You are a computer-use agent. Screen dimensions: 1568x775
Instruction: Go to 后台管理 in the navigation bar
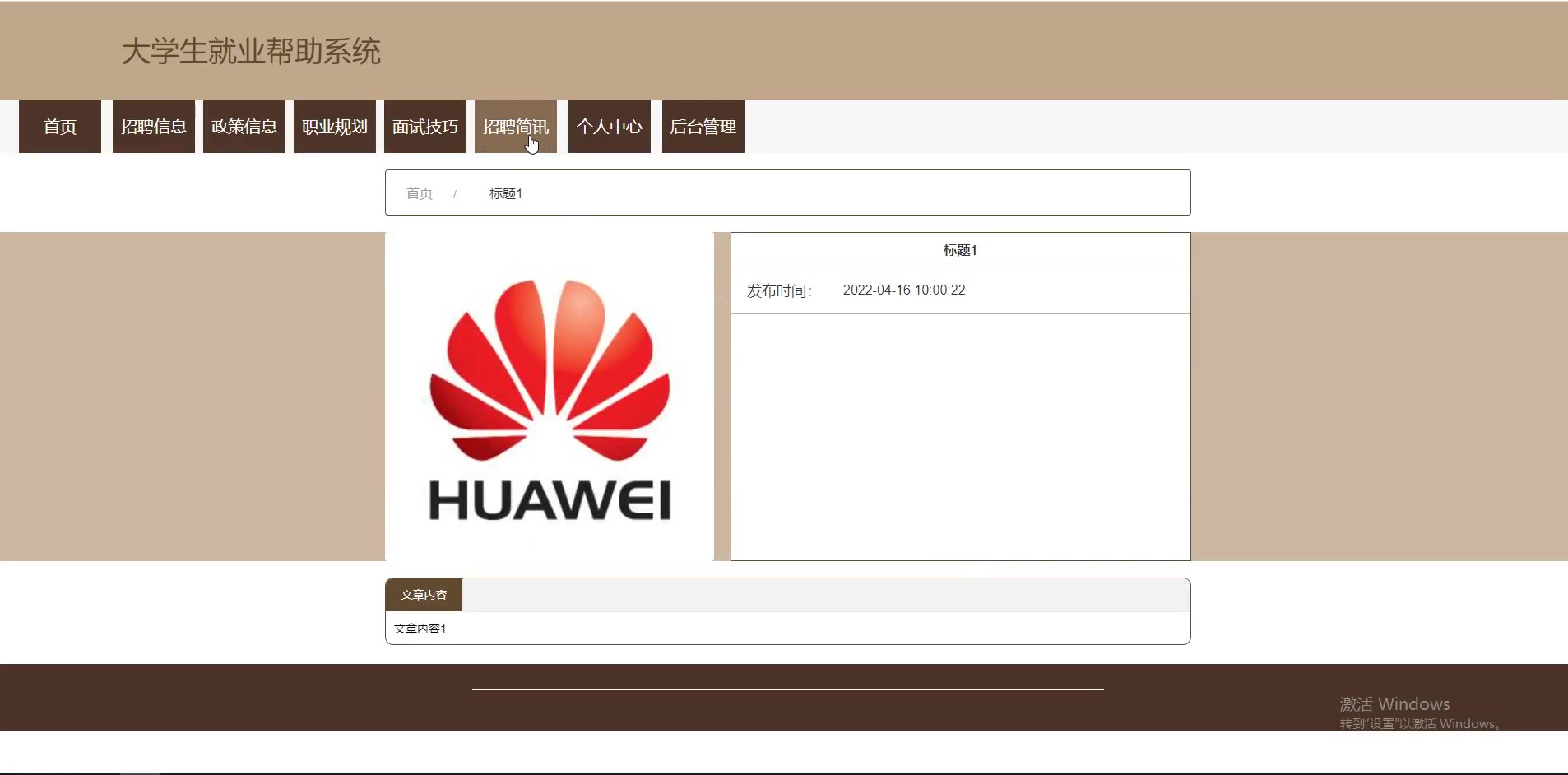[703, 127]
